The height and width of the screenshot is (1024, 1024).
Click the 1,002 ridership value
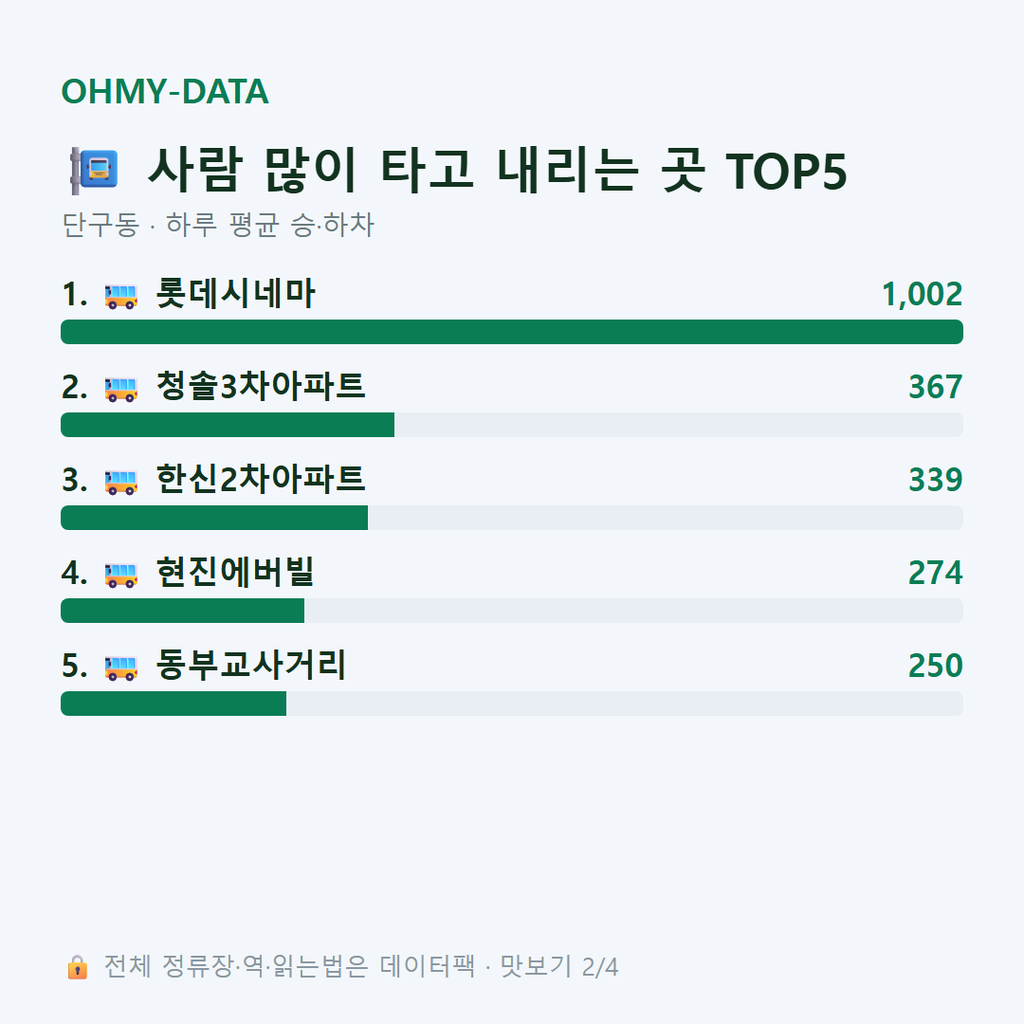pos(922,294)
